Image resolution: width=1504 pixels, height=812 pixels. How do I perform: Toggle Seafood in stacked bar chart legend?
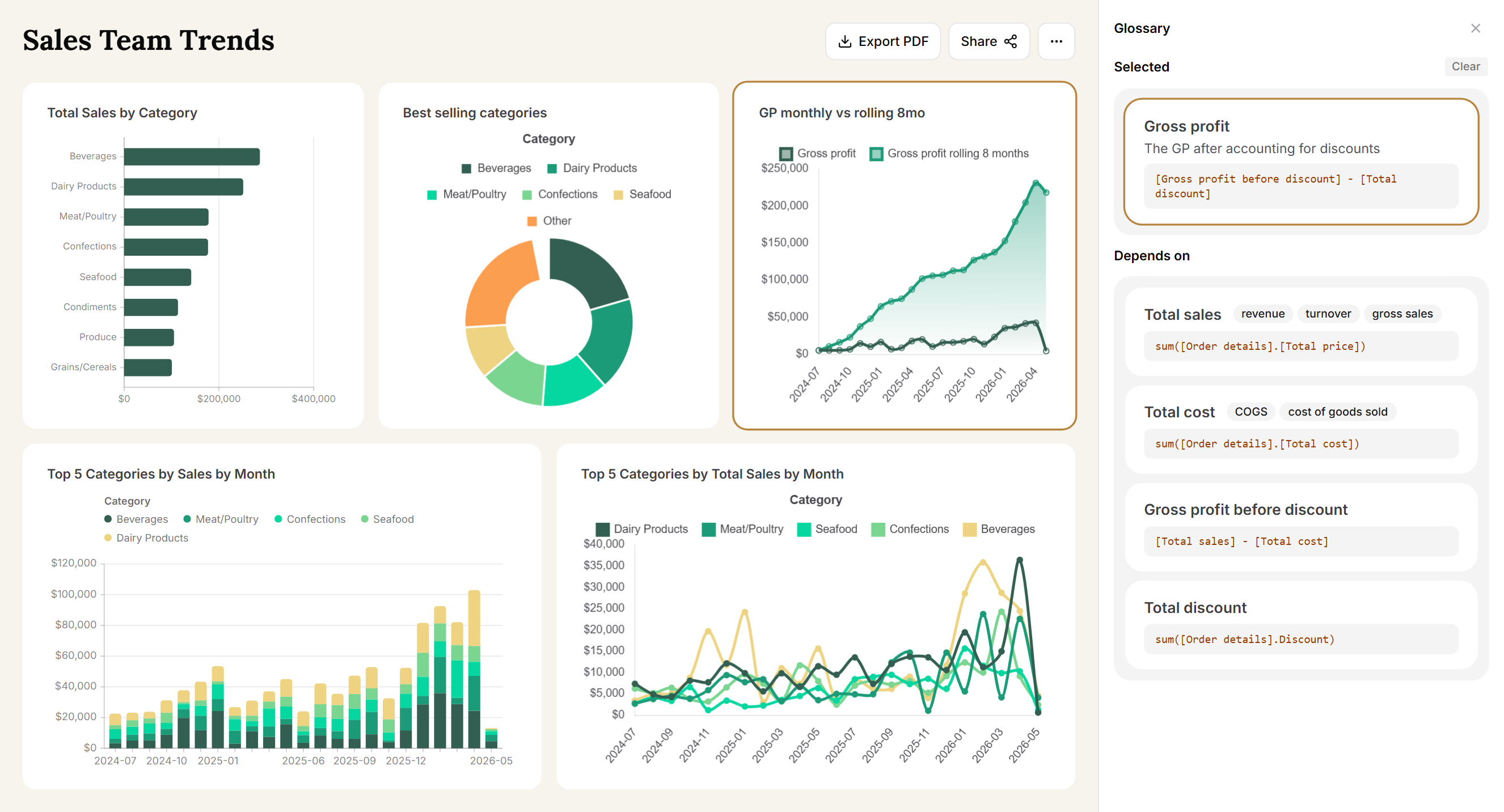pyautogui.click(x=387, y=519)
